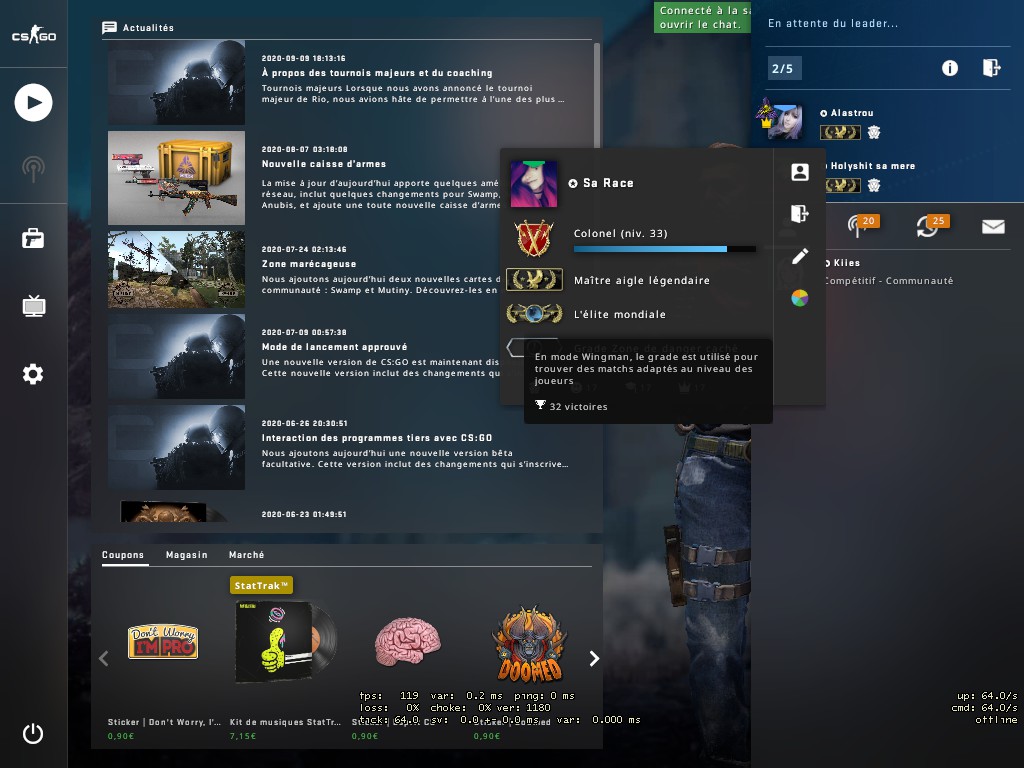Click the swamp map news thumbnail
This screenshot has height=768, width=1024.
click(x=176, y=269)
